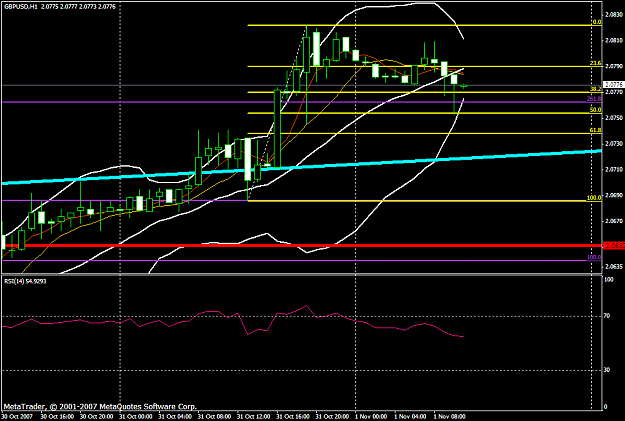
Task: Click the 31 Oct 20:00 time label
Action: [332, 417]
